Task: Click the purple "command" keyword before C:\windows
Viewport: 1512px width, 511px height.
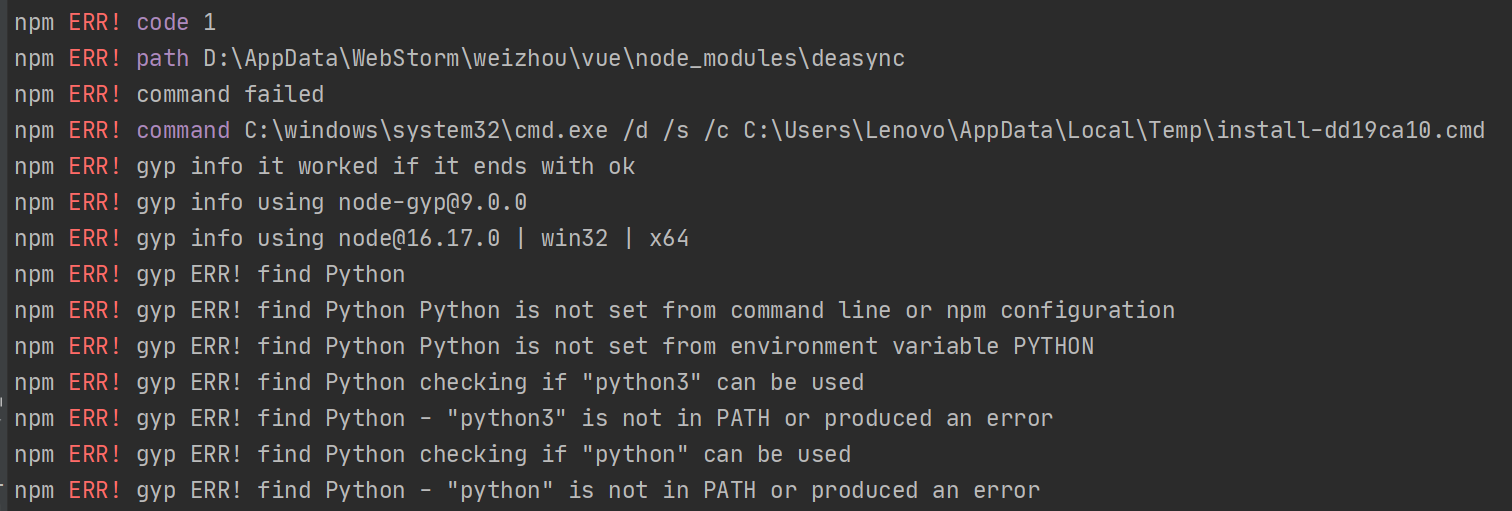Action: coord(183,130)
